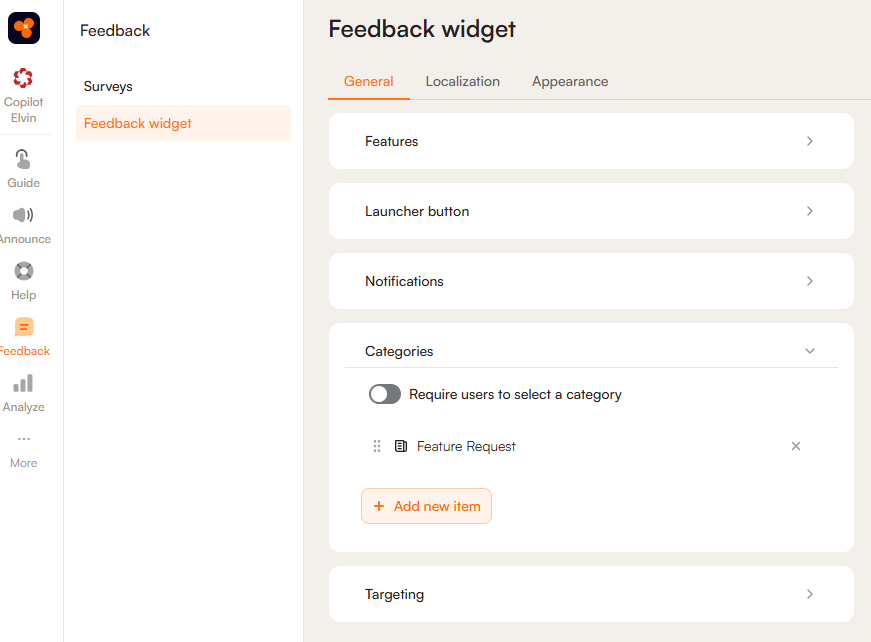871x642 pixels.
Task: Select the Feedback icon in the sidebar
Action: [x=24, y=327]
